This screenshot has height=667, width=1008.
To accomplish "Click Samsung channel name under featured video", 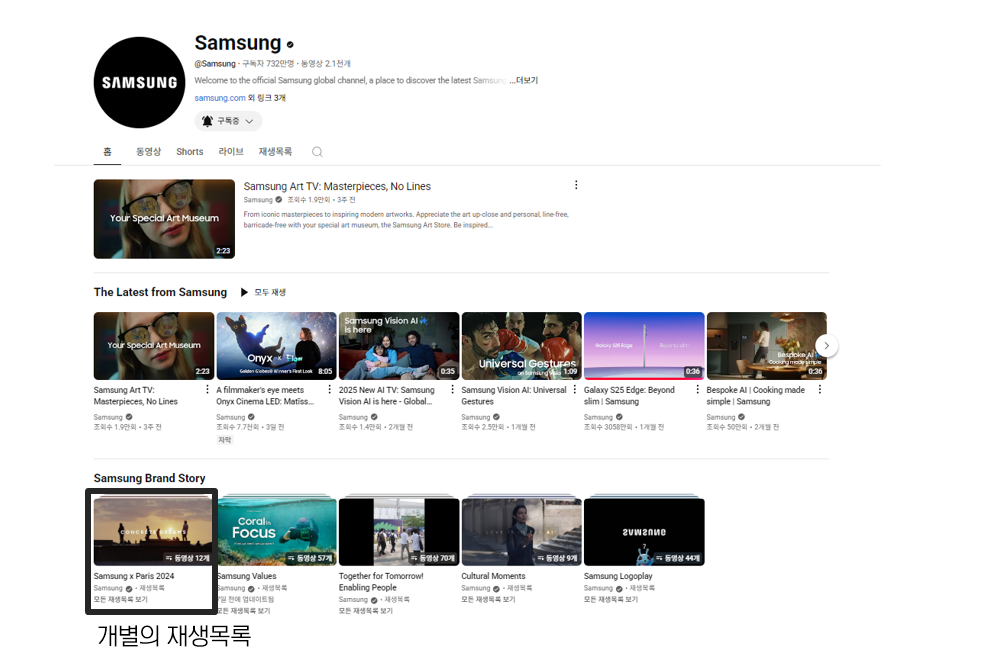I will coord(258,200).
